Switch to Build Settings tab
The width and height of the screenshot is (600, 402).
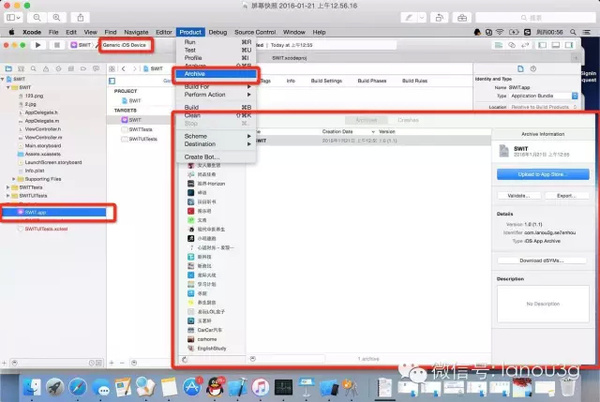(326, 81)
